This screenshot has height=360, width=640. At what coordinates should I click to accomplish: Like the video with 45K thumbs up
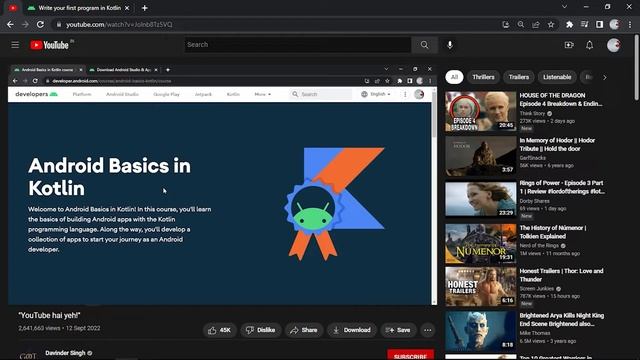220,330
